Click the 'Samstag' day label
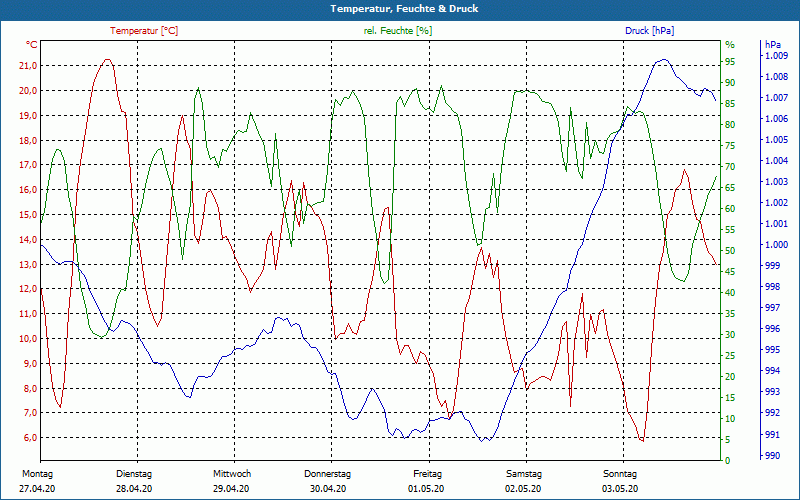The height and width of the screenshot is (500, 800). click(523, 474)
